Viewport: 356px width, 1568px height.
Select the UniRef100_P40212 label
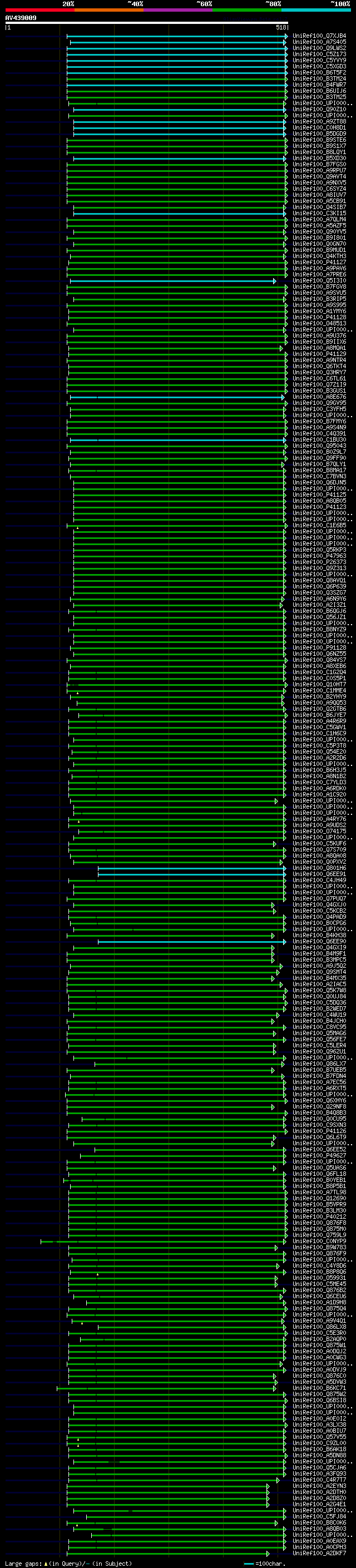pos(319,1217)
